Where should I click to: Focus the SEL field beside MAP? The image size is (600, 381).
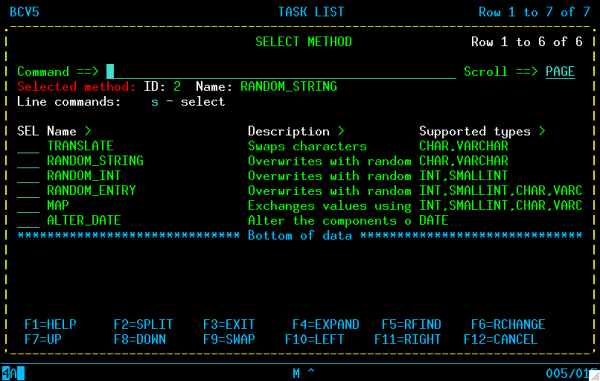point(28,206)
